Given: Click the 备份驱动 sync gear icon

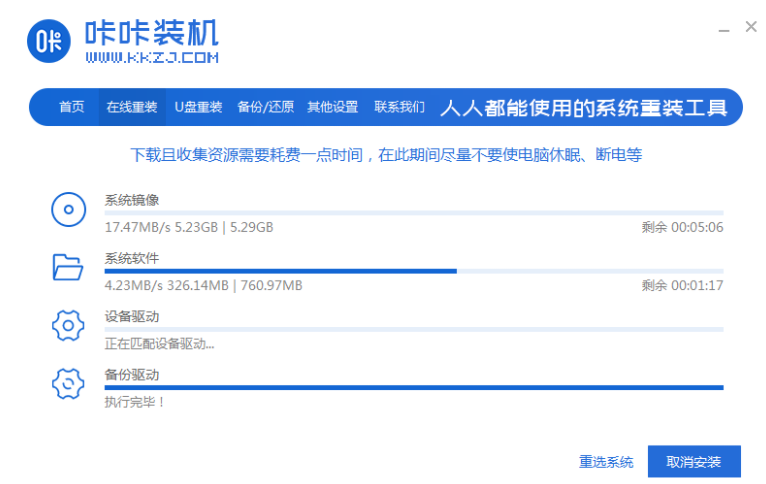Looking at the screenshot, I should click(x=67, y=383).
